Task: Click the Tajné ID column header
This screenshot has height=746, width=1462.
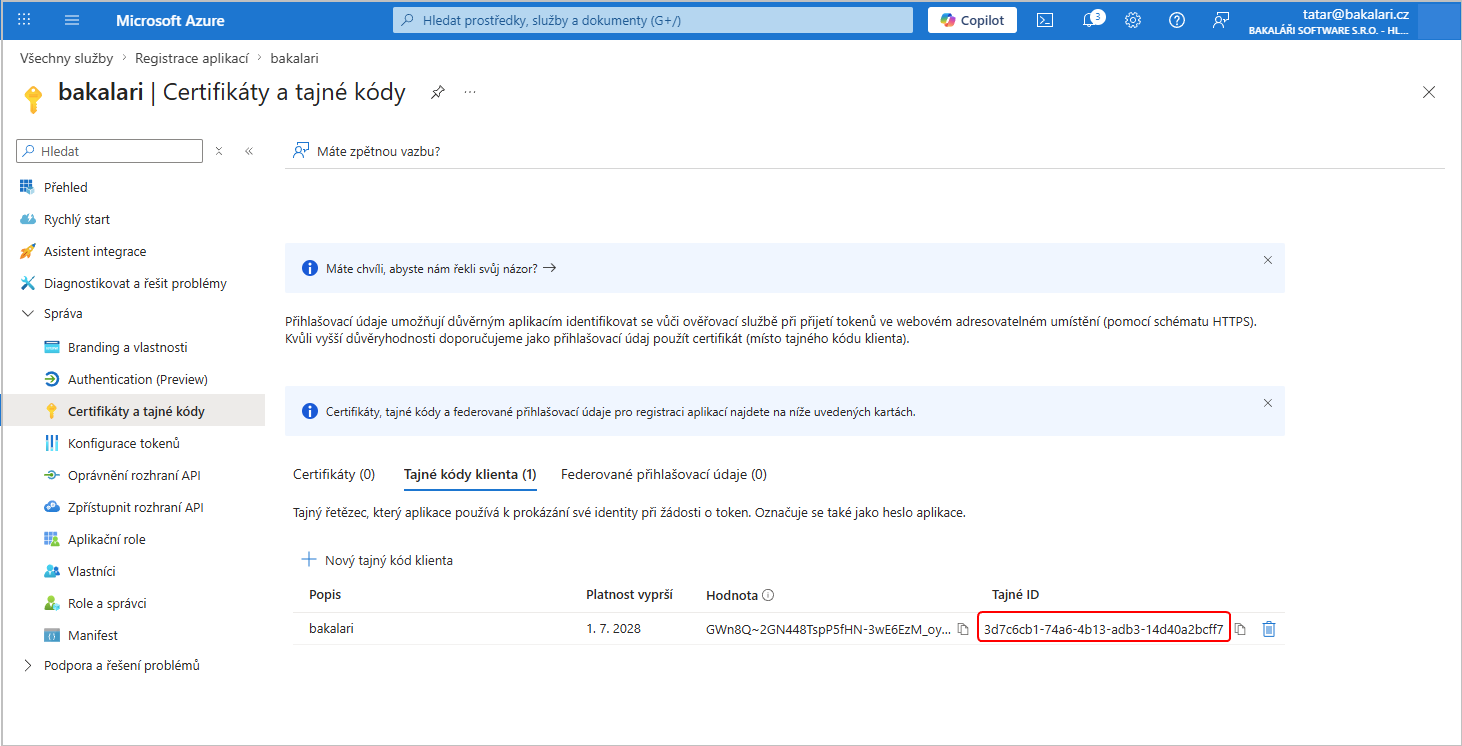Action: (1015, 595)
